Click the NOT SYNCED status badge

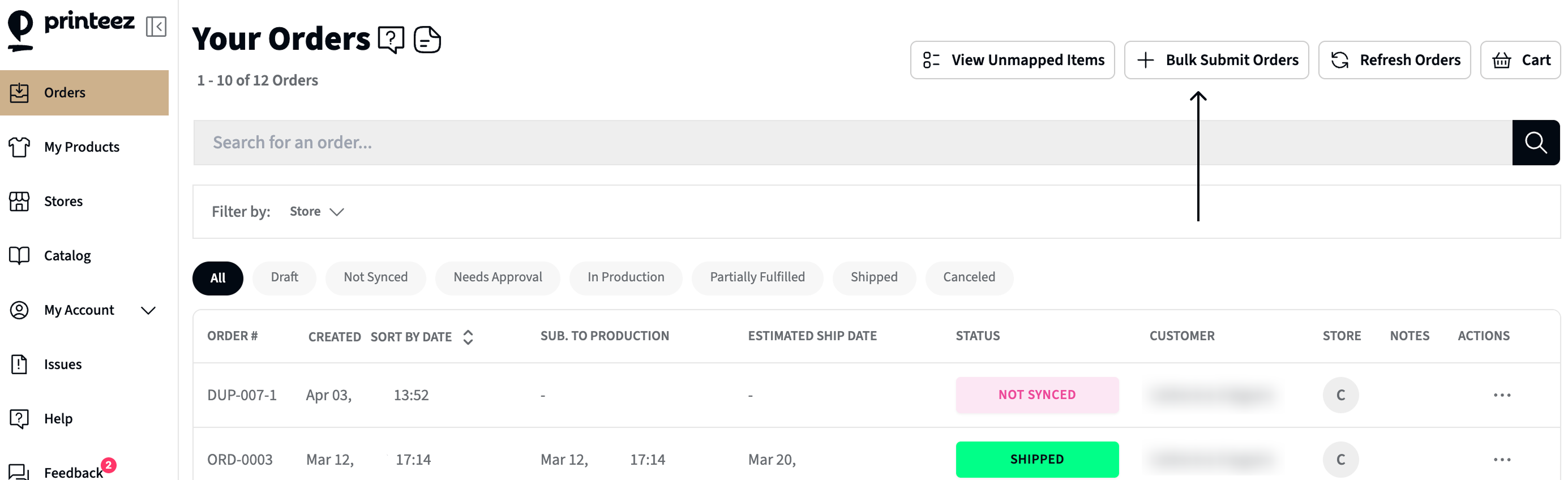tap(1036, 395)
